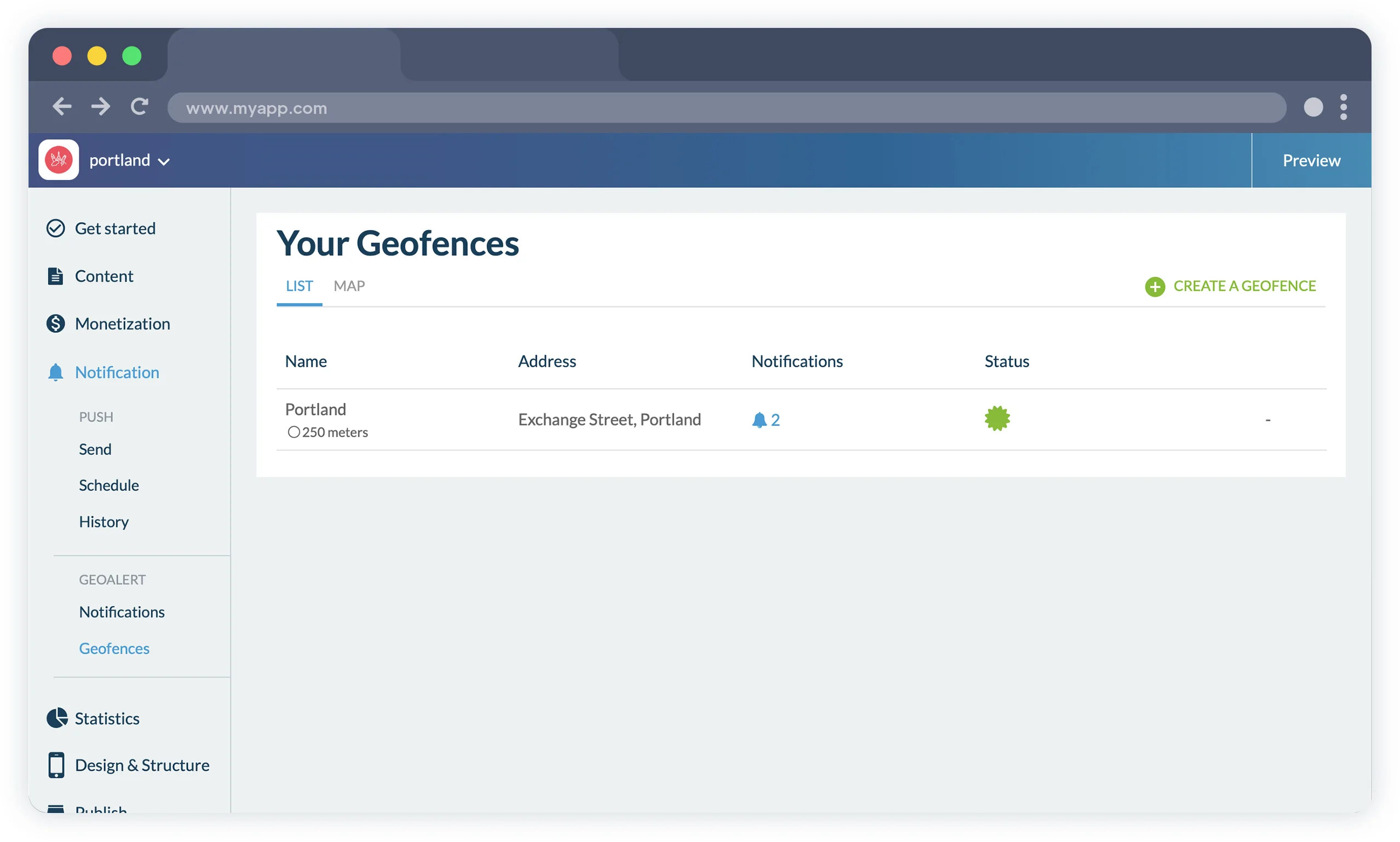The height and width of the screenshot is (842, 1400).
Task: Switch to the MAP tab
Action: (349, 286)
